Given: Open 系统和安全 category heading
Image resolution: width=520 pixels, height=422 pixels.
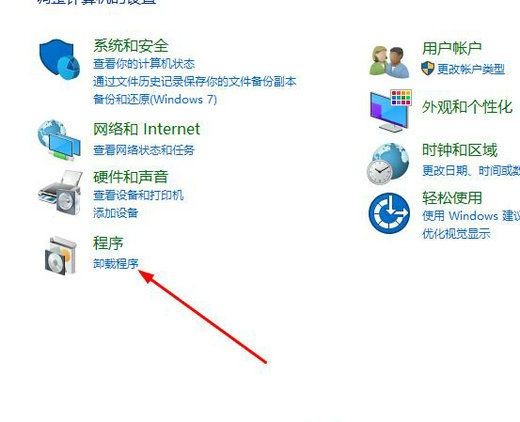Looking at the screenshot, I should (131, 45).
